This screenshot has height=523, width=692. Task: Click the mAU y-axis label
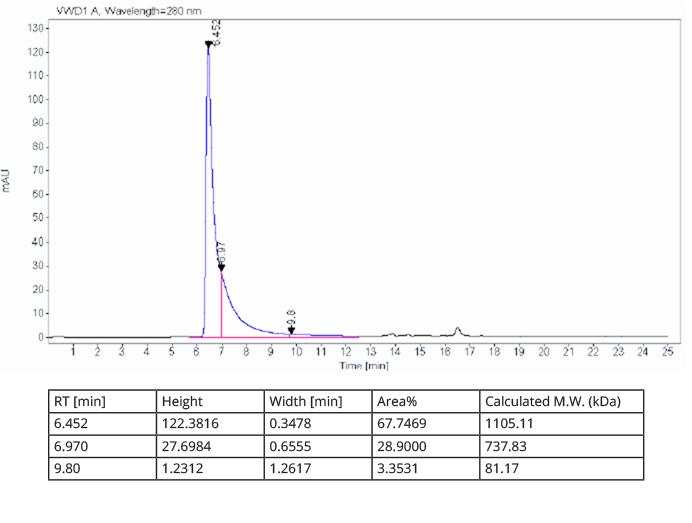[x=9, y=181]
